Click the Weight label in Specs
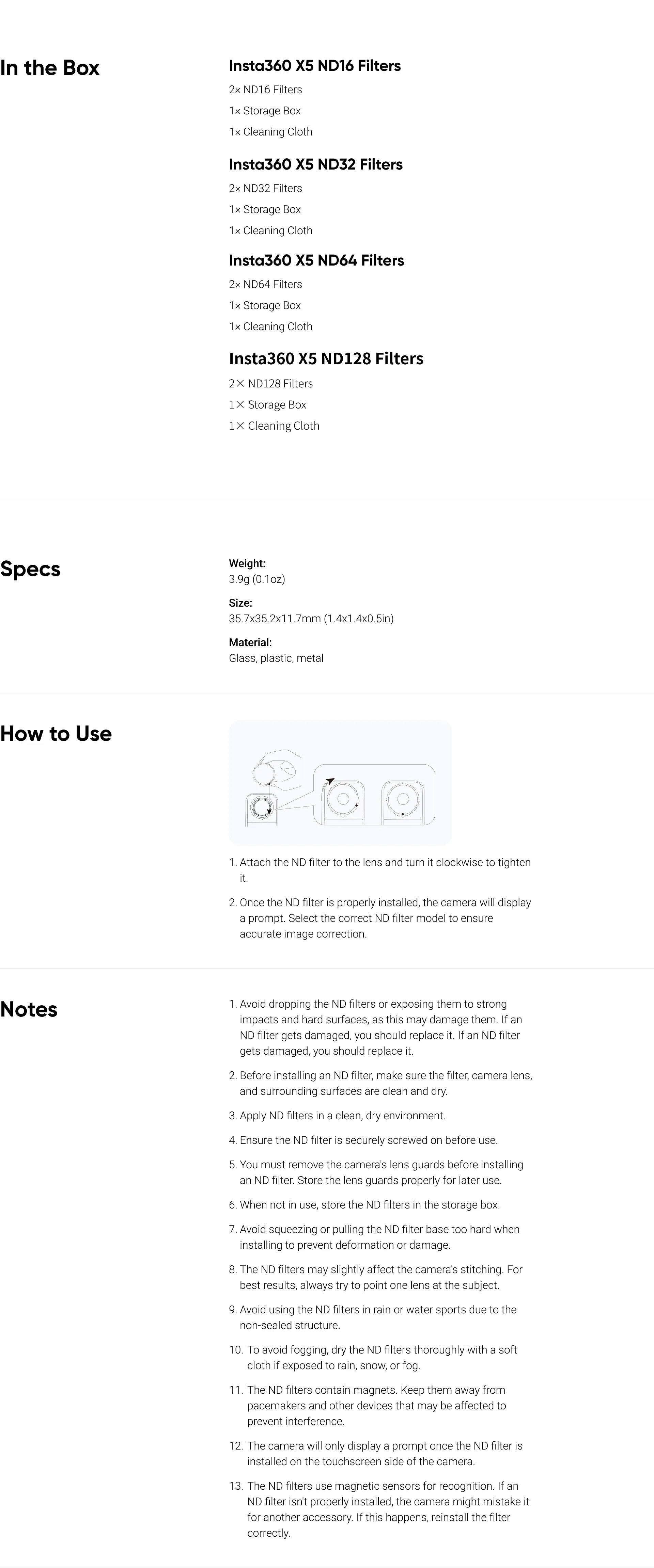 (x=247, y=564)
